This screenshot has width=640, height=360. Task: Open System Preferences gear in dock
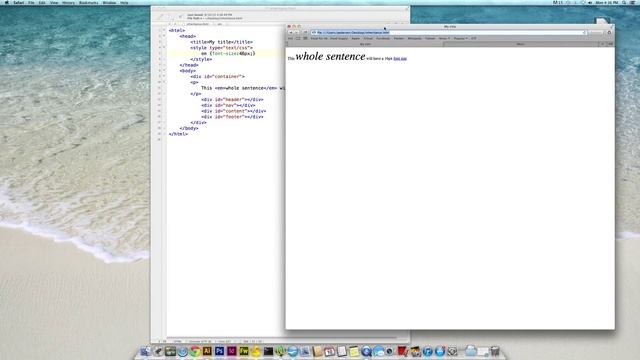click(x=452, y=351)
